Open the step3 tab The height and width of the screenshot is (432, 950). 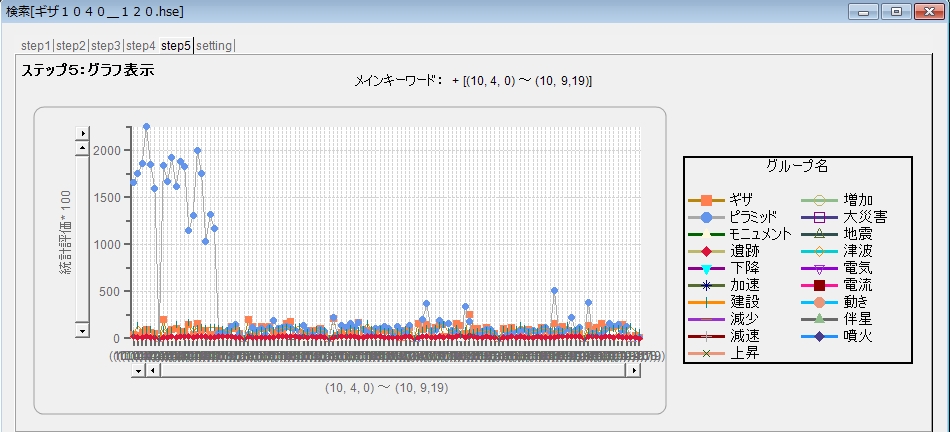click(x=105, y=46)
